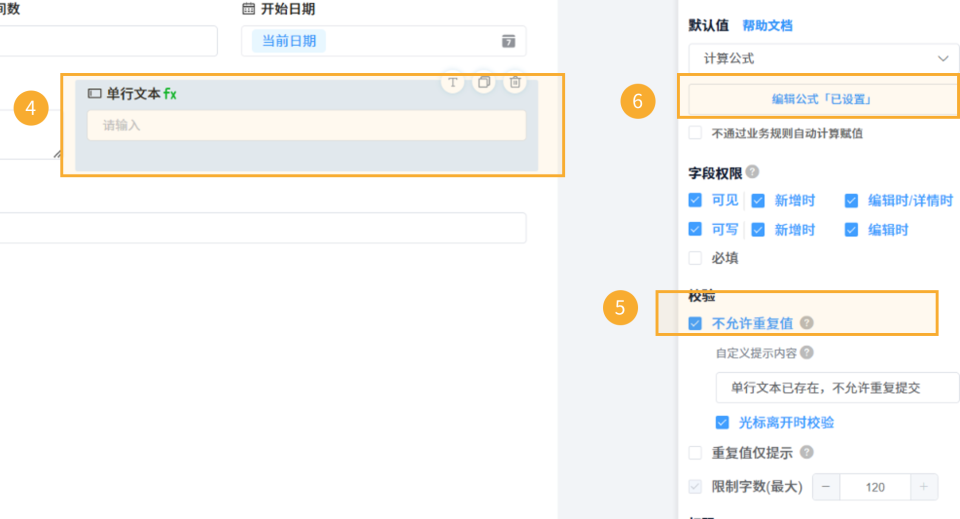The width and height of the screenshot is (960, 519).
Task: Click the help icon beside 自定义提示内容
Action: (807, 353)
